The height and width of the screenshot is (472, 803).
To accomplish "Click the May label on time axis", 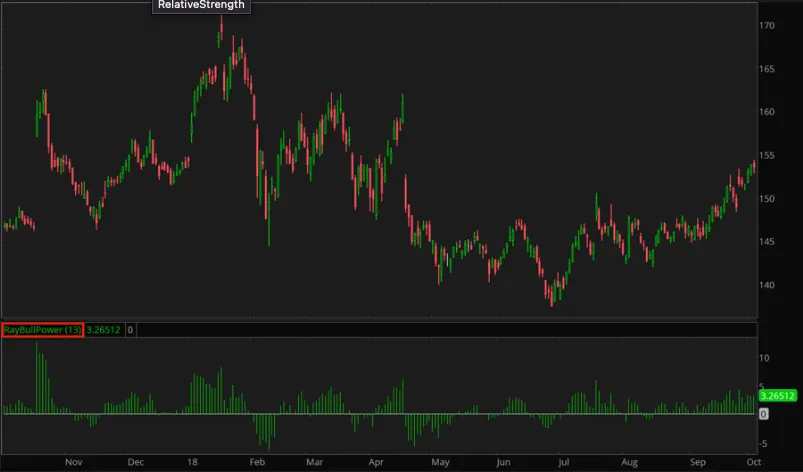I will tap(440, 462).
